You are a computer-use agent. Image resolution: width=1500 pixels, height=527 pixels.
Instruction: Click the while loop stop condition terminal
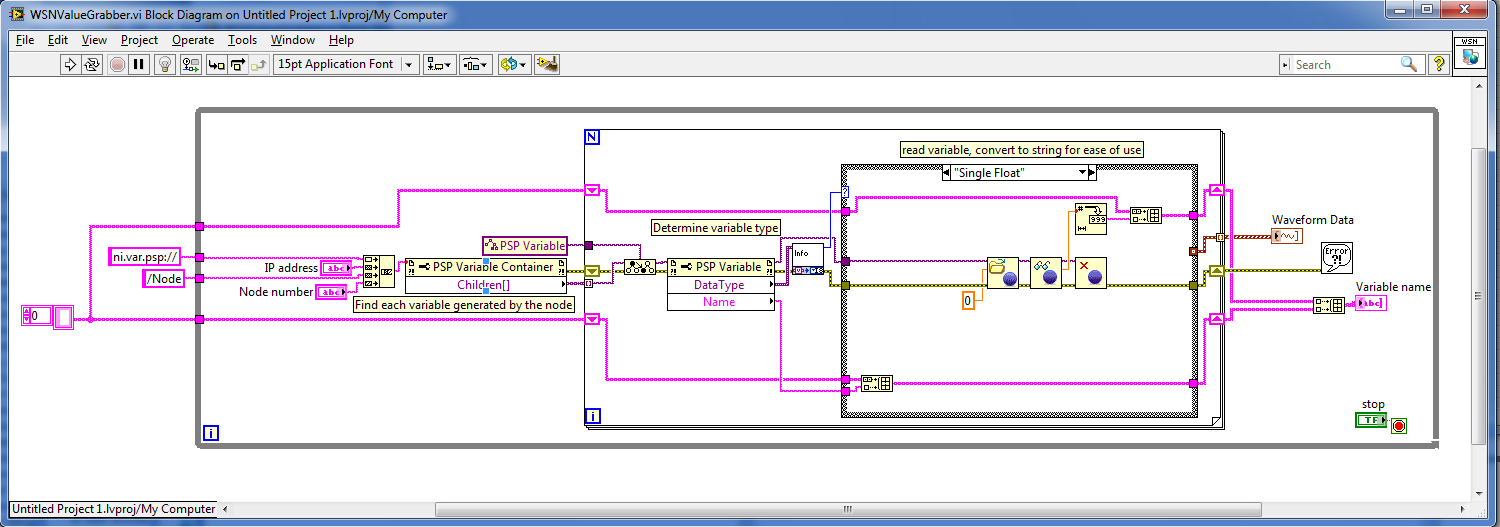tap(1398, 426)
